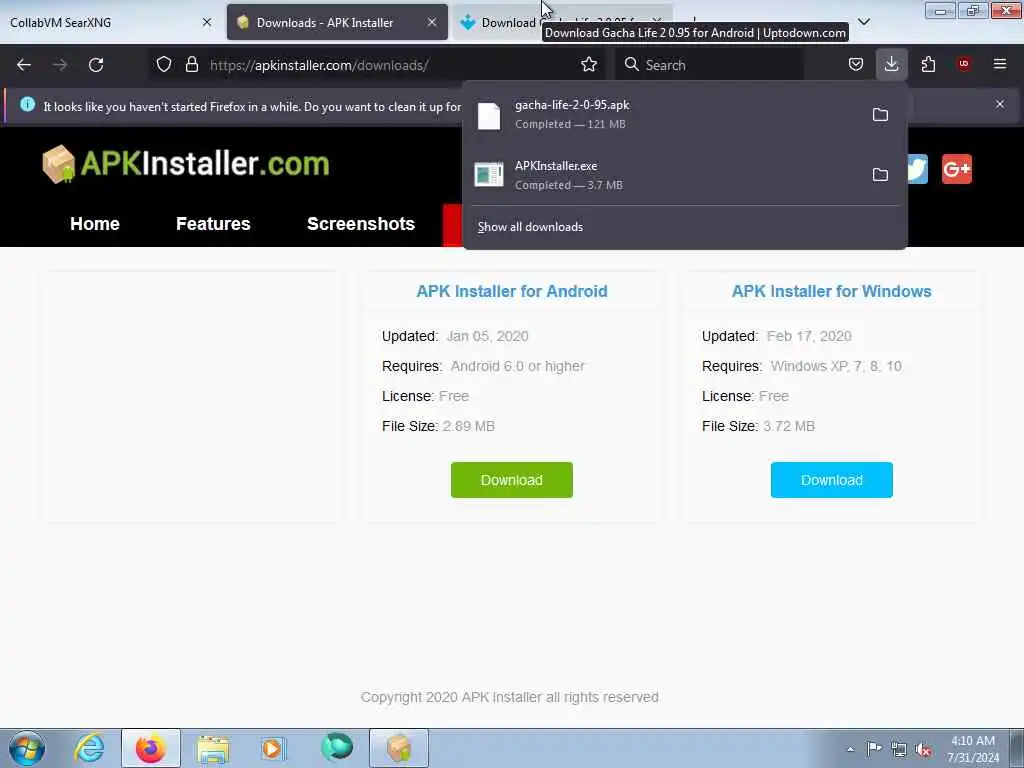
Task: Click the APK Installer taskbar icon
Action: pos(399,748)
